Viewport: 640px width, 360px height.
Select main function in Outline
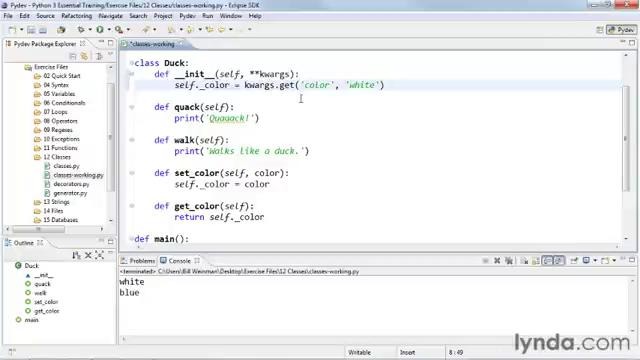pos(31,320)
